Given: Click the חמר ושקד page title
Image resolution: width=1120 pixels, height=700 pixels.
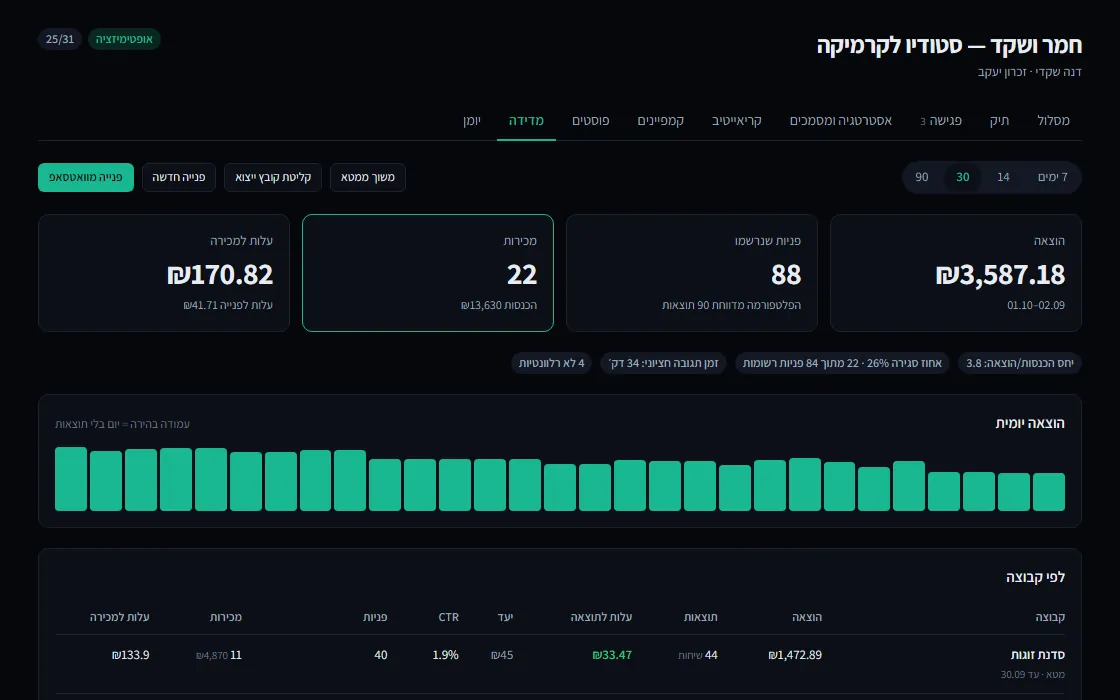Looking at the screenshot, I should (949, 46).
